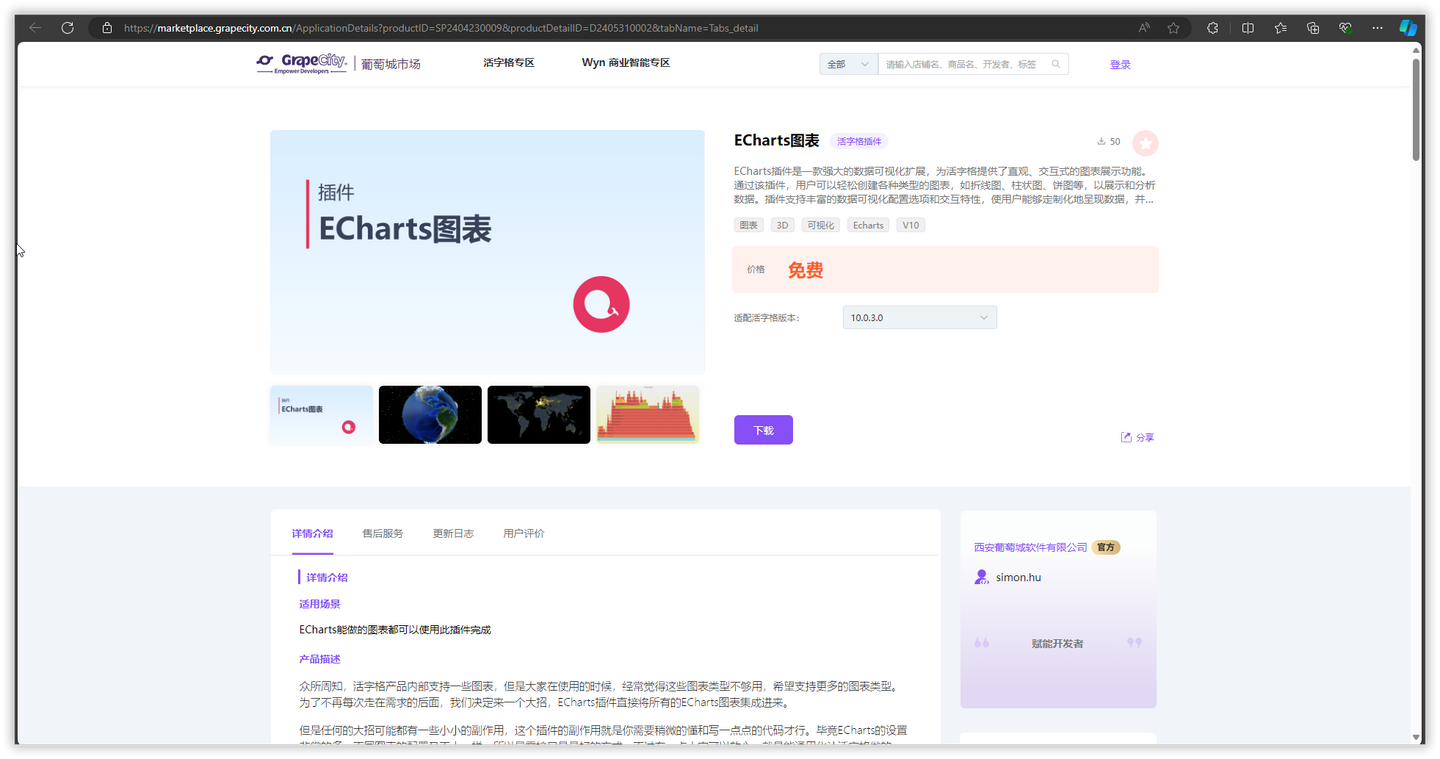Click the favorites star in address bar

(1172, 27)
